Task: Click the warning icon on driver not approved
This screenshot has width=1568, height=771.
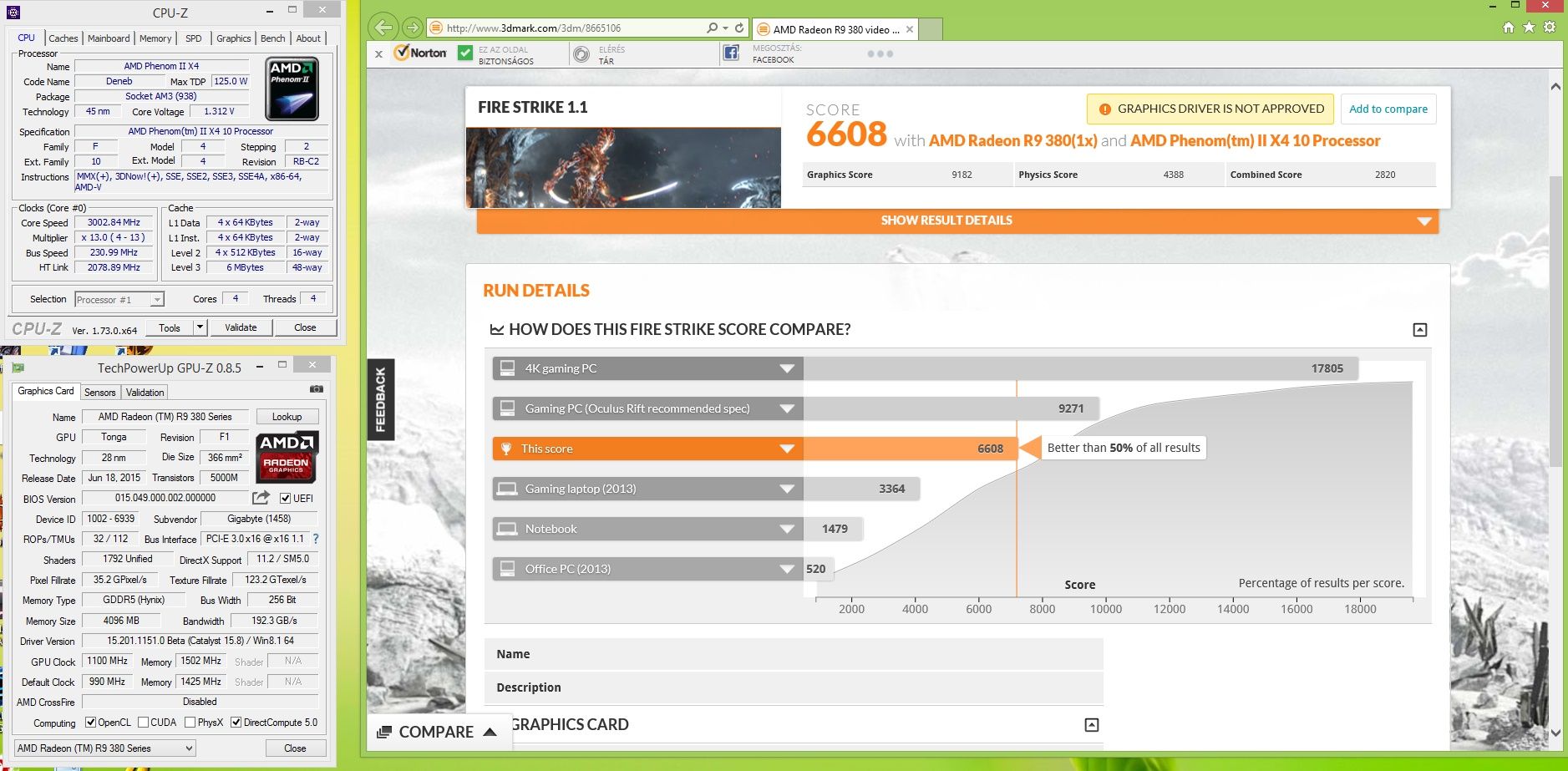Action: point(1104,109)
